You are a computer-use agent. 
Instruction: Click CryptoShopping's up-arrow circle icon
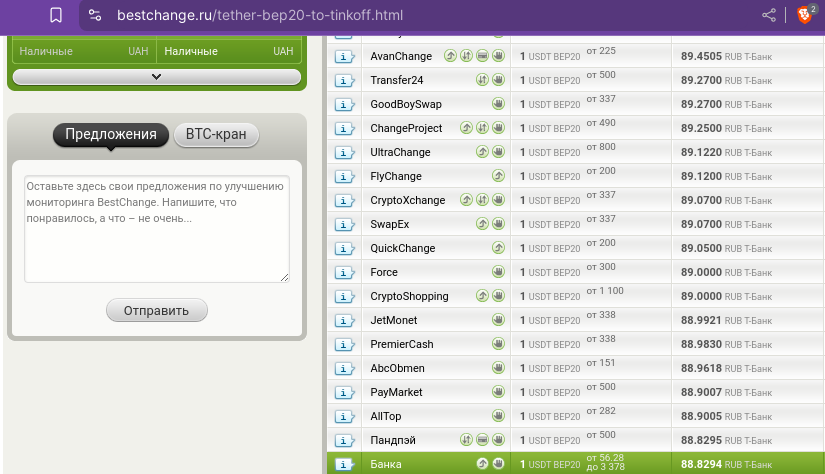click(x=482, y=296)
